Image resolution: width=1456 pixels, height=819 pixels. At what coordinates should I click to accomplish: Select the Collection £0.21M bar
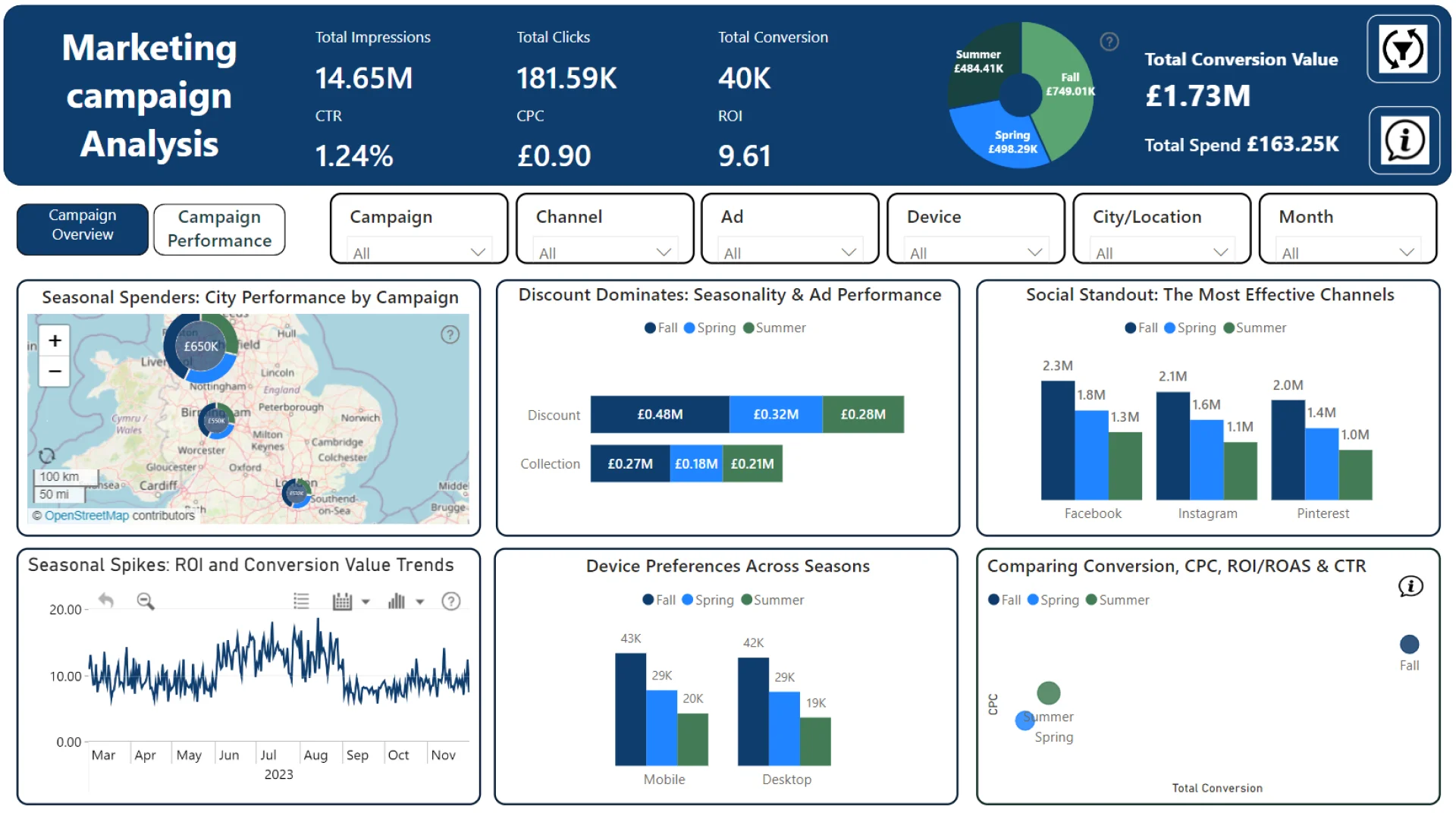[x=752, y=463]
